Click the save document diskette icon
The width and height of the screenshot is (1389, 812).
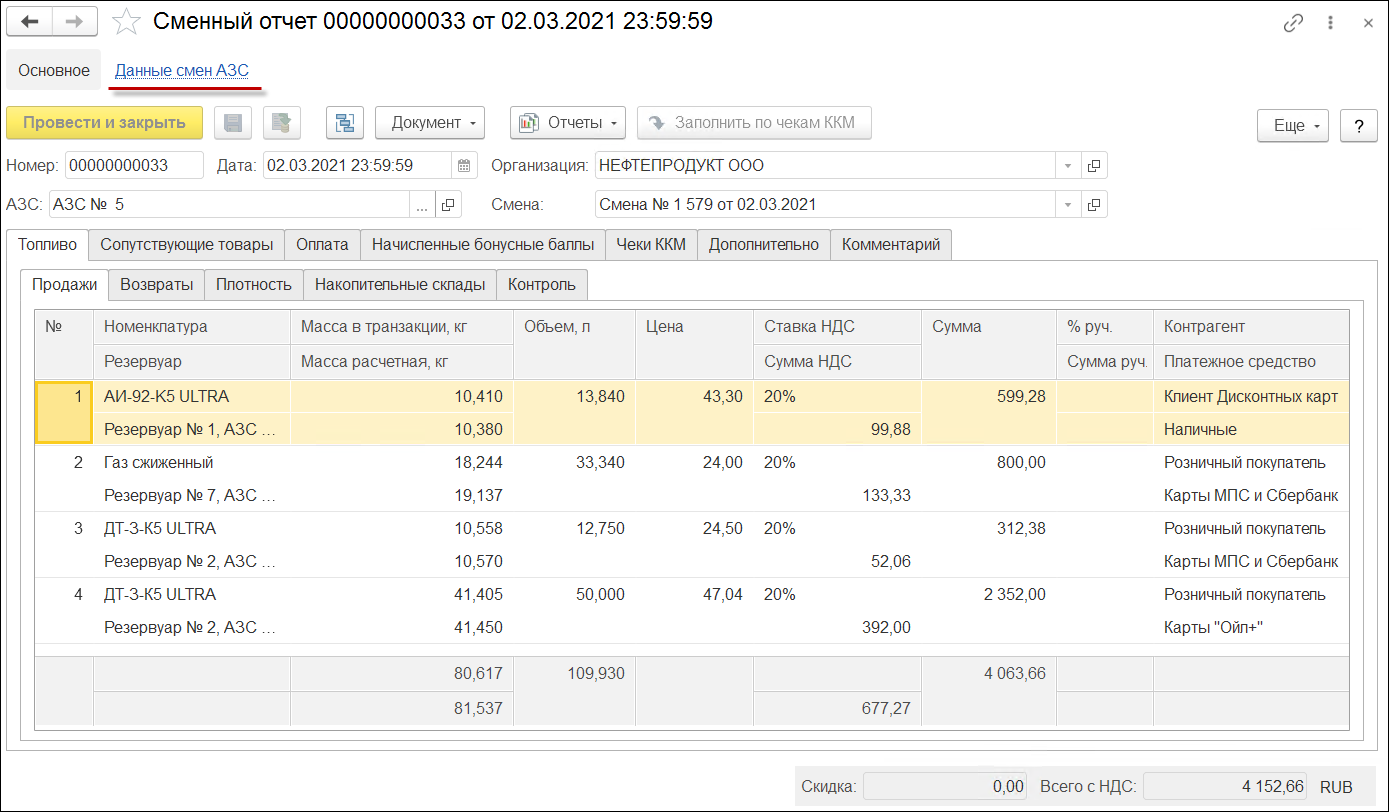(233, 123)
